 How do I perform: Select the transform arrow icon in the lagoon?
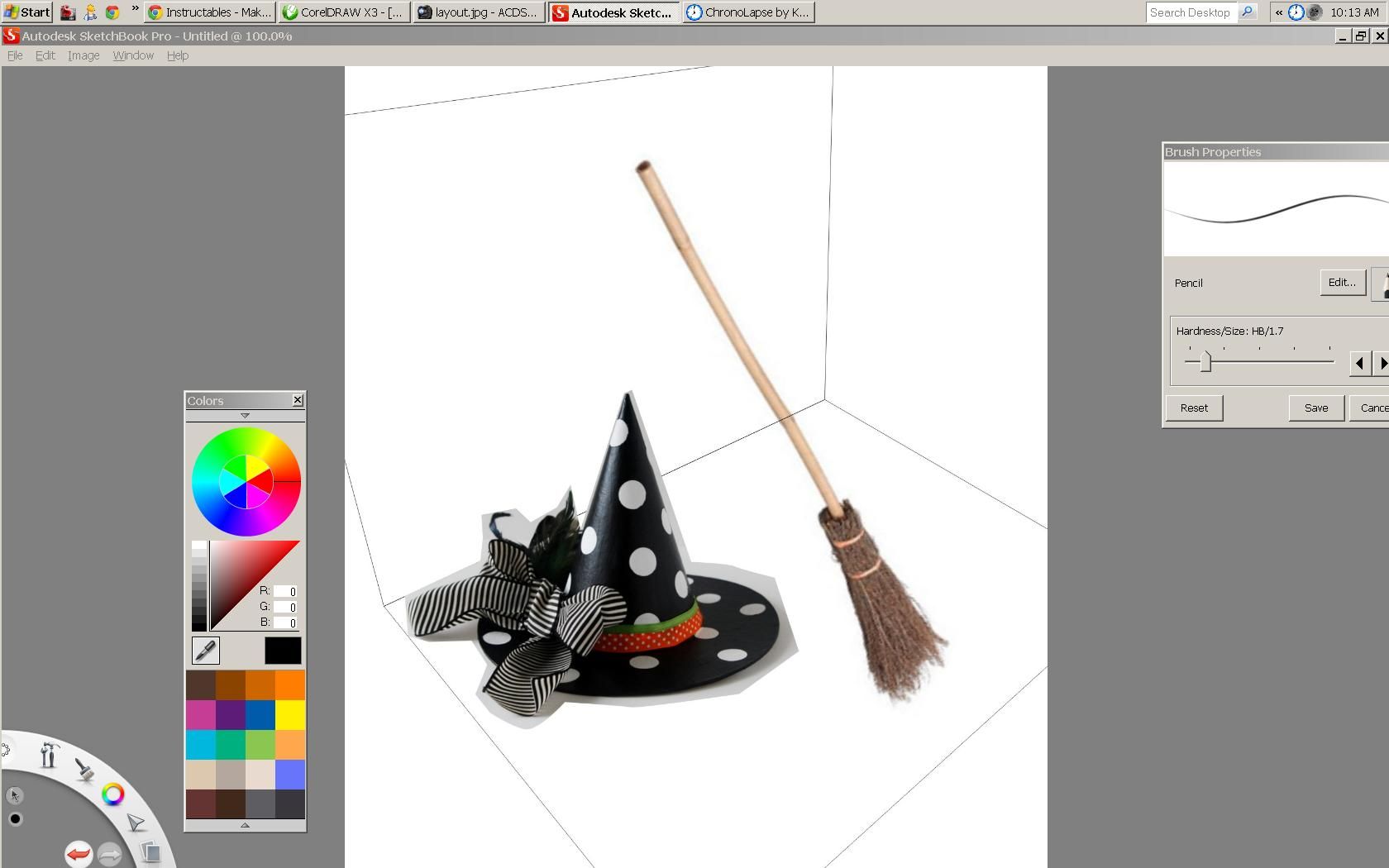click(x=135, y=823)
